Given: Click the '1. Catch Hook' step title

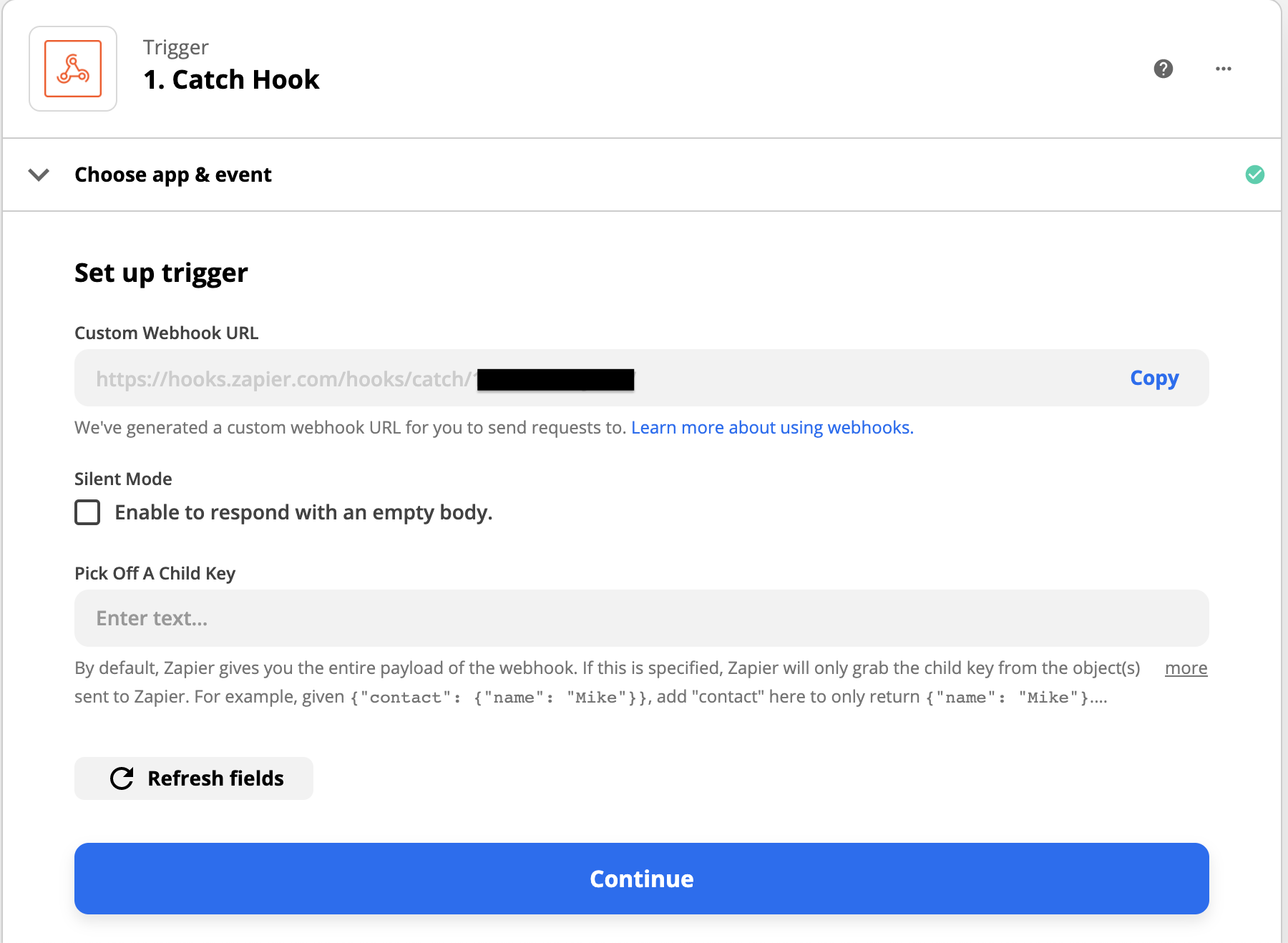Looking at the screenshot, I should tap(231, 79).
